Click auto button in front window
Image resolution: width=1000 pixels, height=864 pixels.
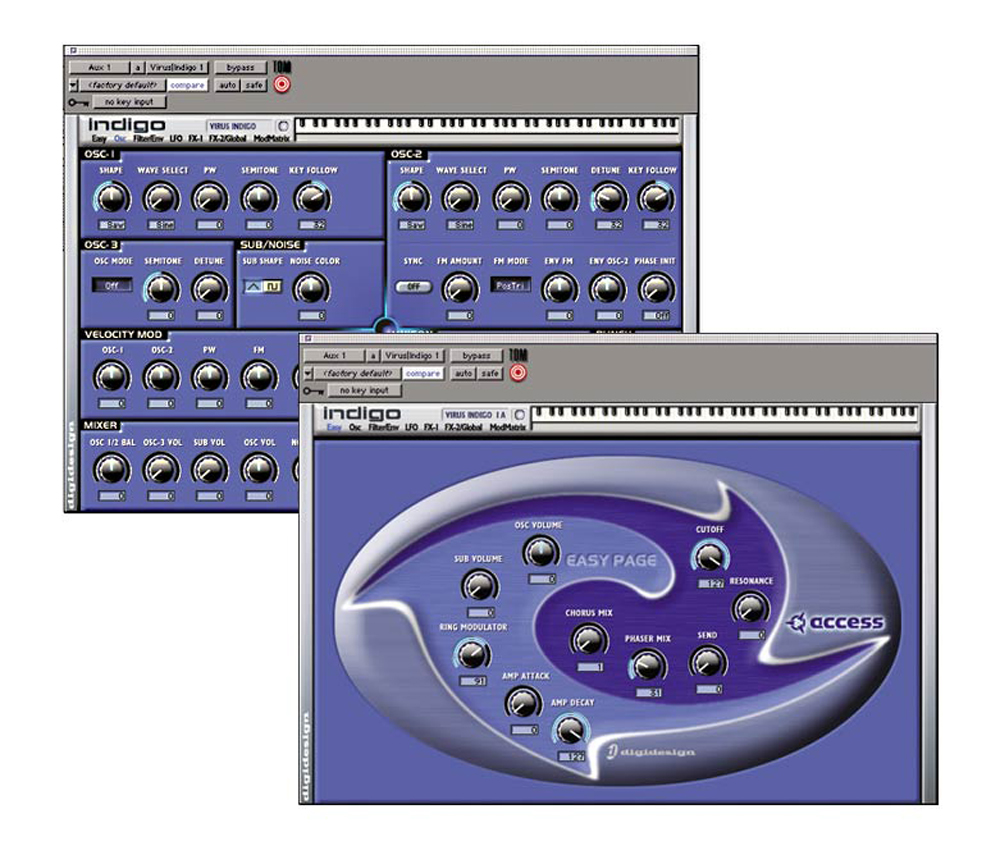point(464,373)
